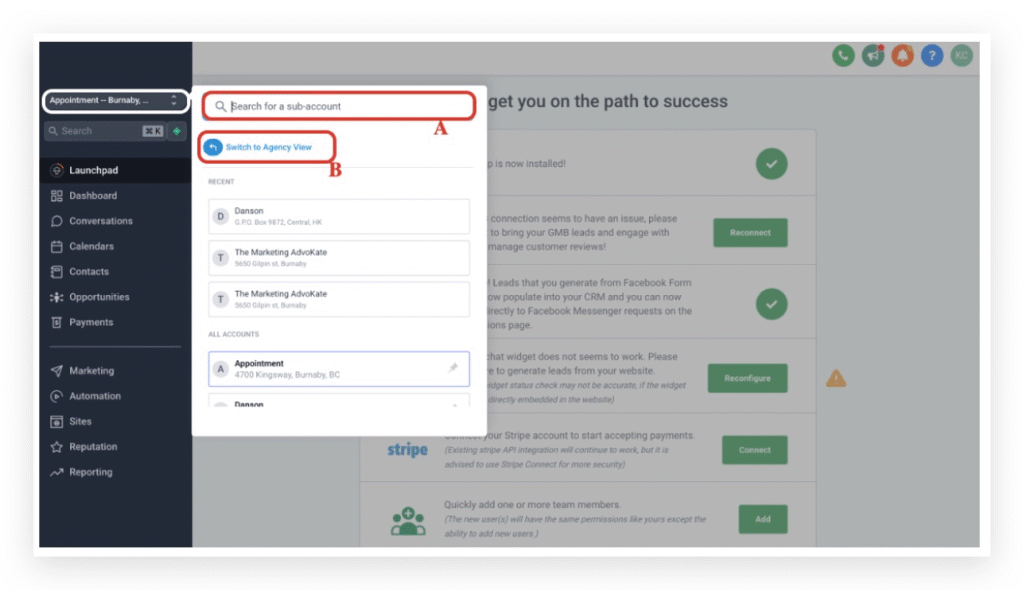The height and width of the screenshot is (590, 1024).
Task: Click the green phone call icon
Action: point(843,56)
